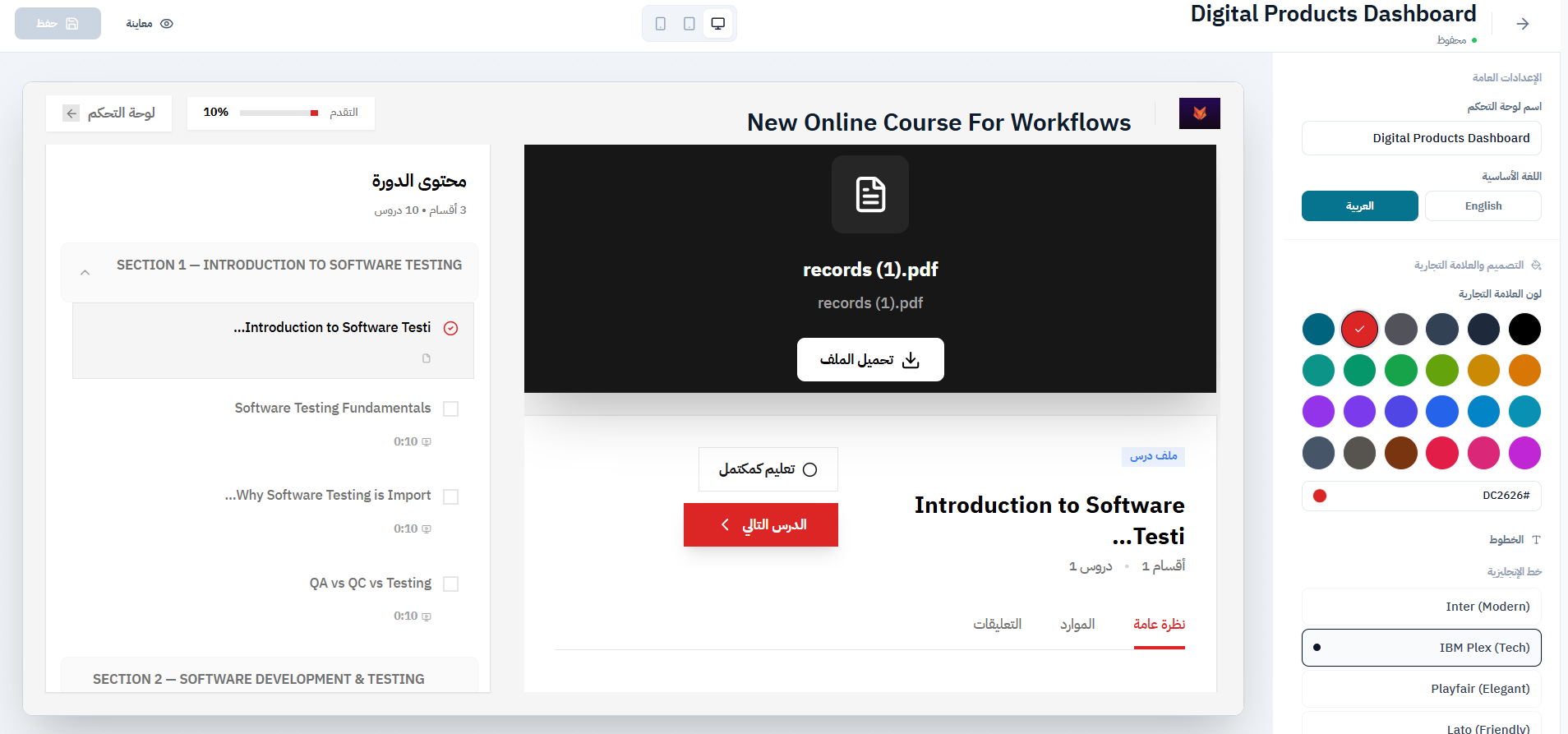Select the Inter (Modern) font option
This screenshot has width=1568, height=734.
tap(1422, 607)
